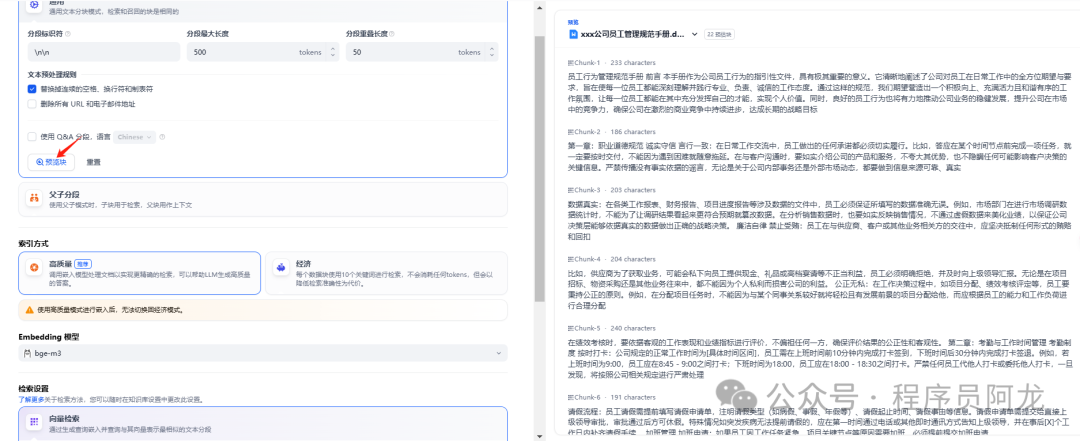Enable delete all URLs and emails checkbox
Screen dimensions: 1080x441
(x=33, y=103)
